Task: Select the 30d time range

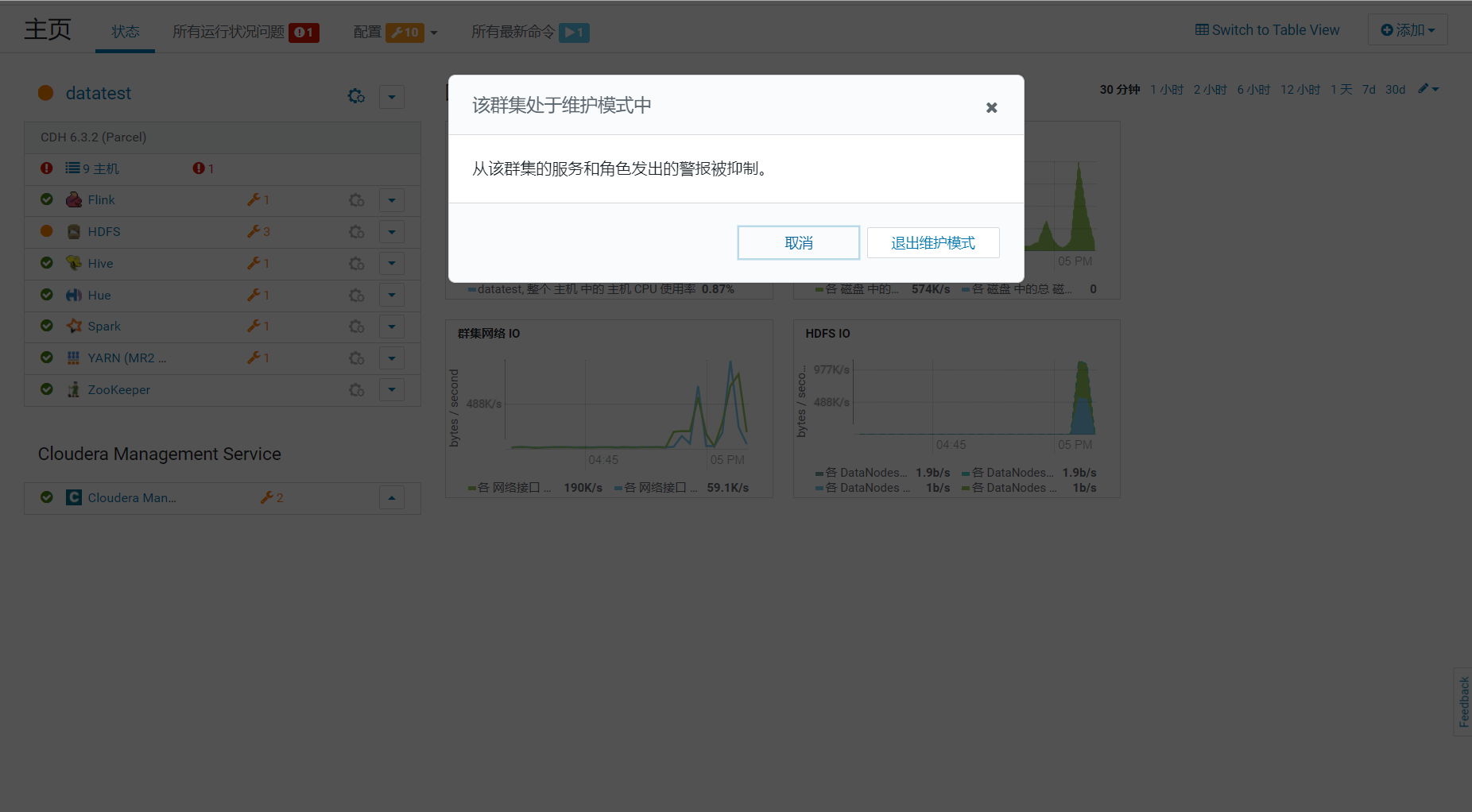Action: click(1396, 90)
